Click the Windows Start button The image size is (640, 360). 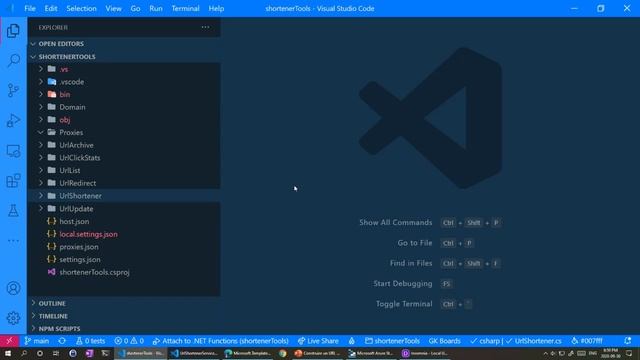(x=8, y=353)
